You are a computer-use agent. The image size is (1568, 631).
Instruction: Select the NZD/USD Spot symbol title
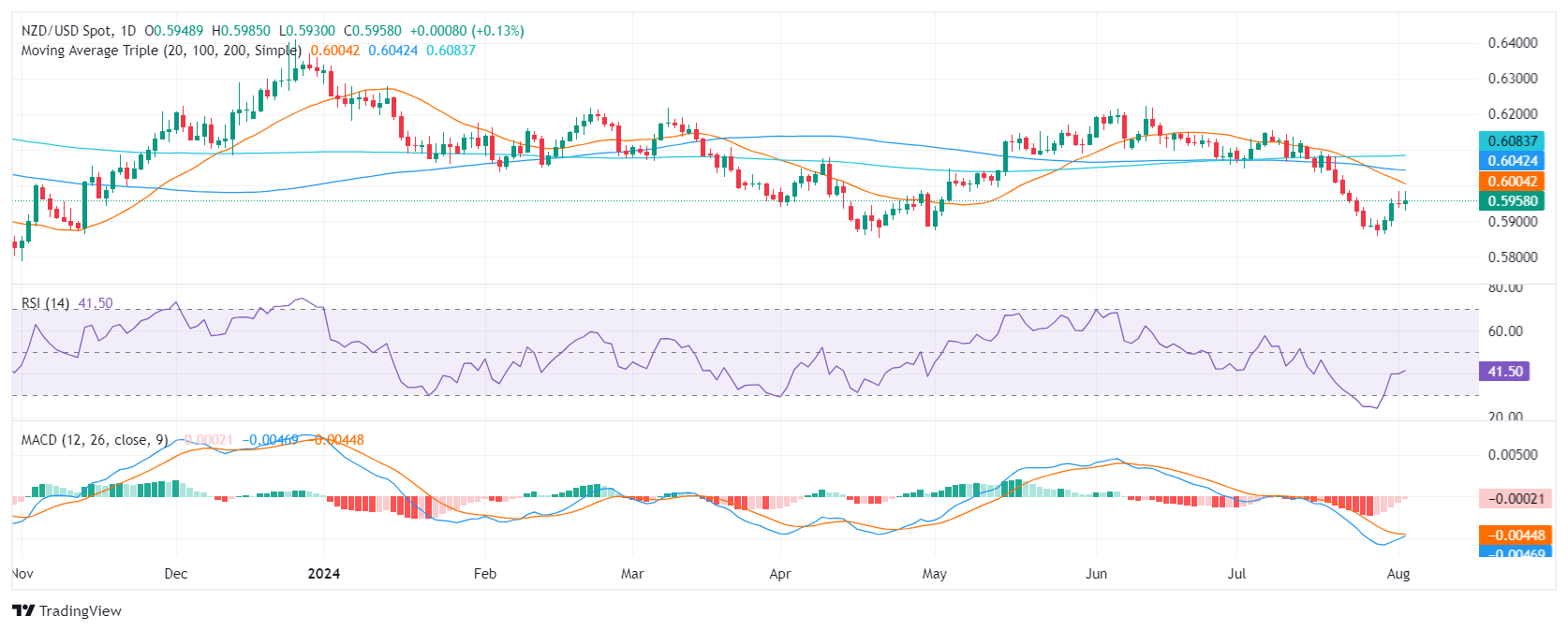(79, 31)
